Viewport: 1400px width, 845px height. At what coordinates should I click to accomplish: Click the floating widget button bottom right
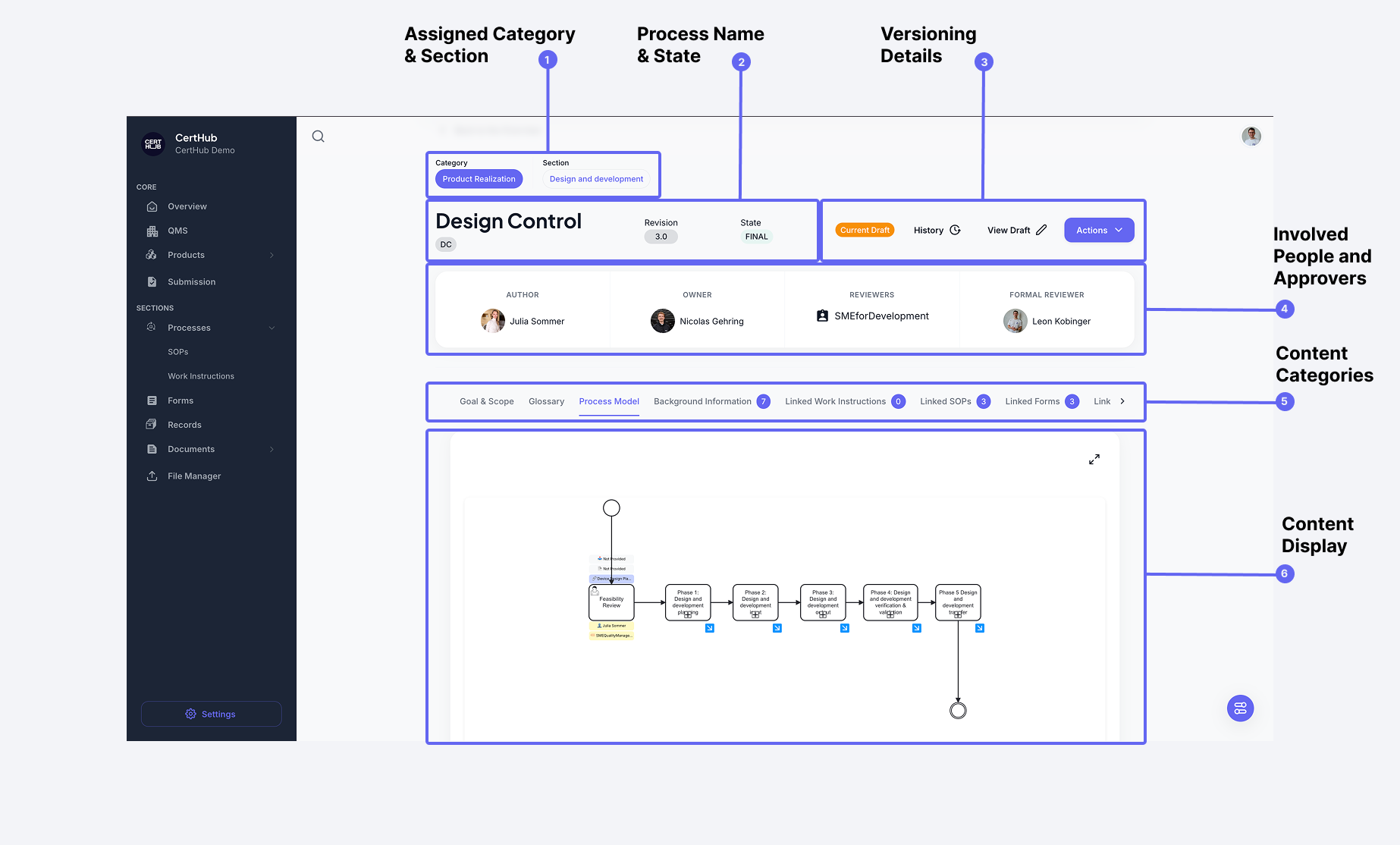point(1240,708)
